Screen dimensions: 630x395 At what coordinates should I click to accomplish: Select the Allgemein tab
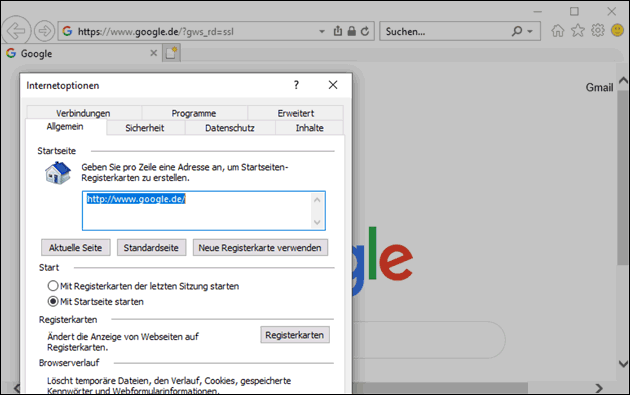click(x=65, y=127)
